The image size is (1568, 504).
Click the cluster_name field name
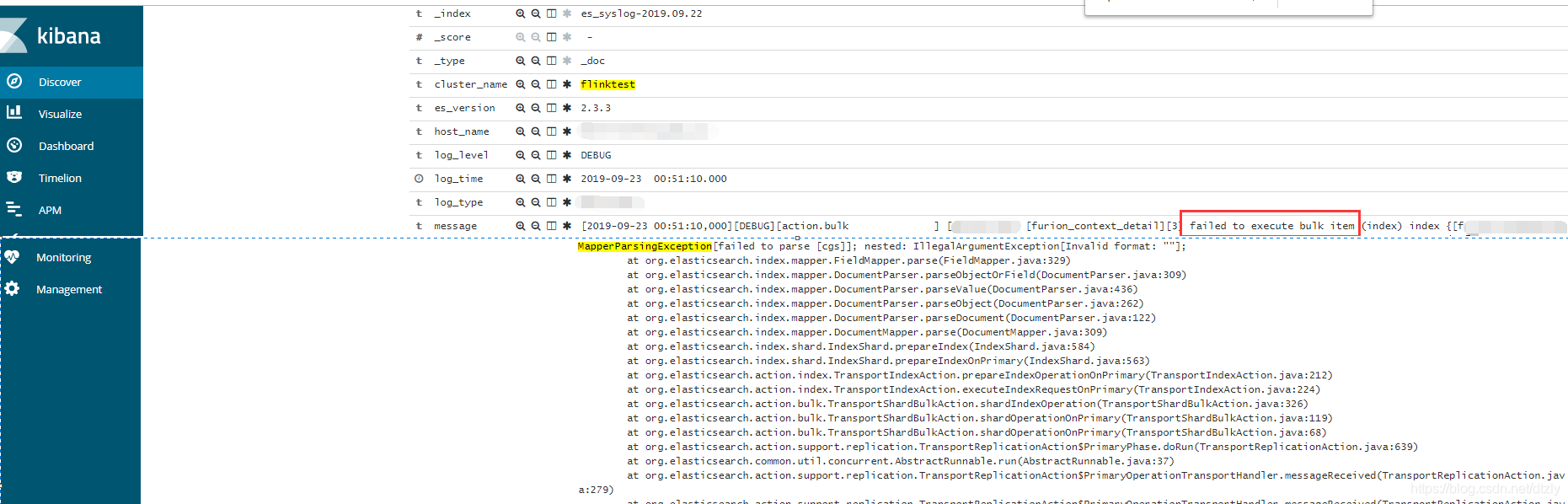tap(470, 84)
